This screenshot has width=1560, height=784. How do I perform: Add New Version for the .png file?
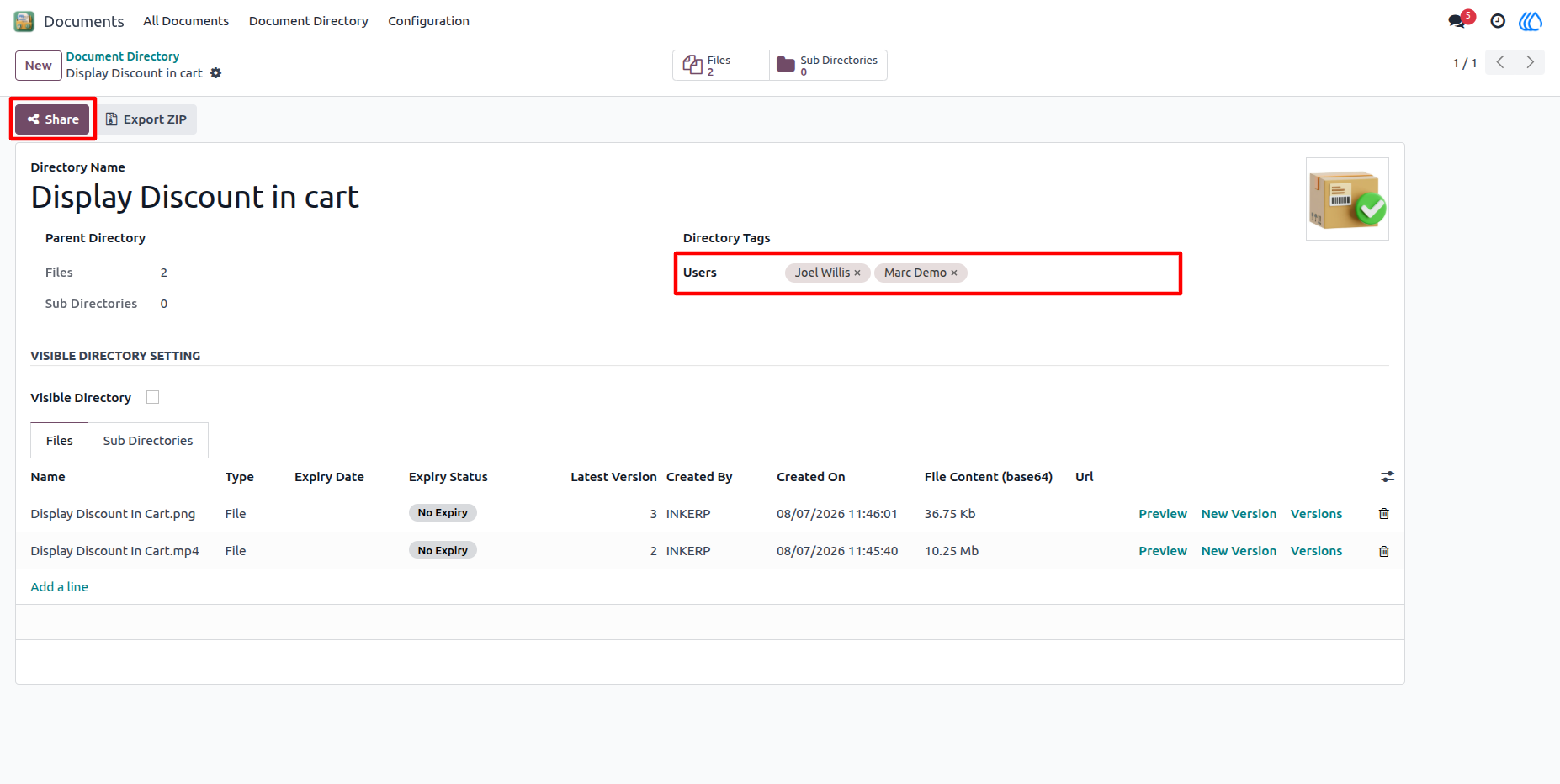point(1239,514)
